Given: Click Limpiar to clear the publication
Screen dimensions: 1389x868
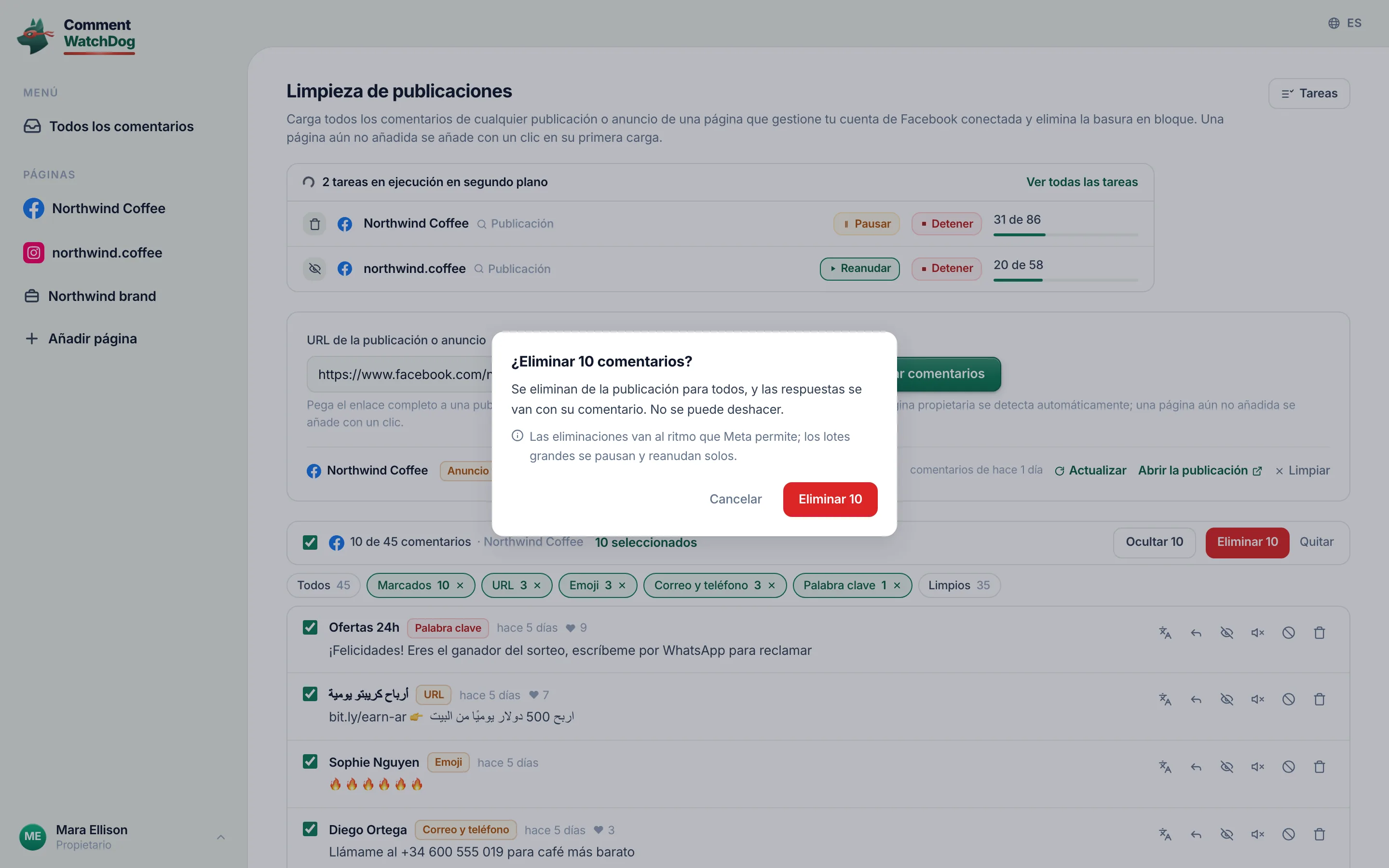Looking at the screenshot, I should 1302,471.
